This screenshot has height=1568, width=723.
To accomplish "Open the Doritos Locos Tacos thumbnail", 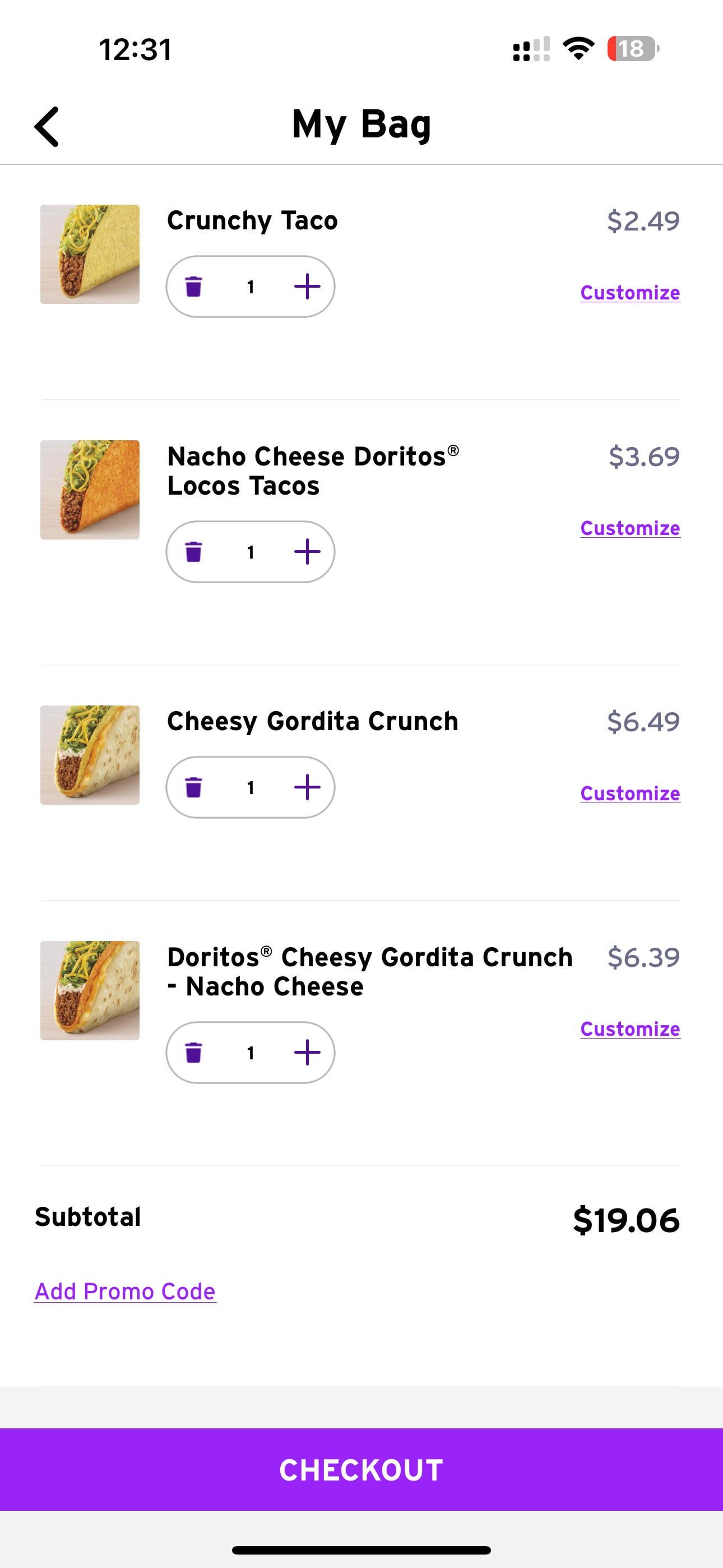I will point(90,490).
